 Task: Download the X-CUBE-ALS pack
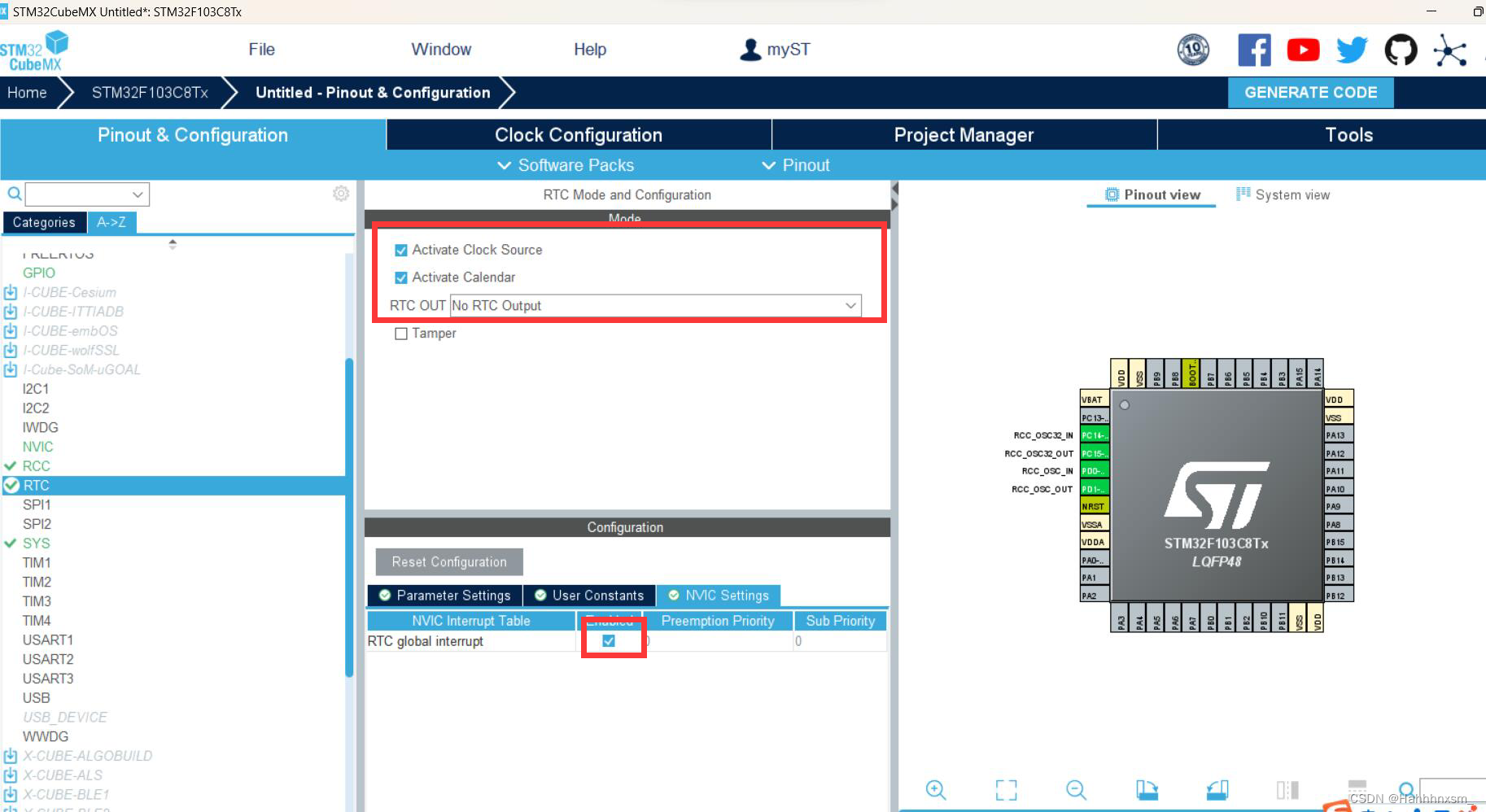(x=11, y=775)
